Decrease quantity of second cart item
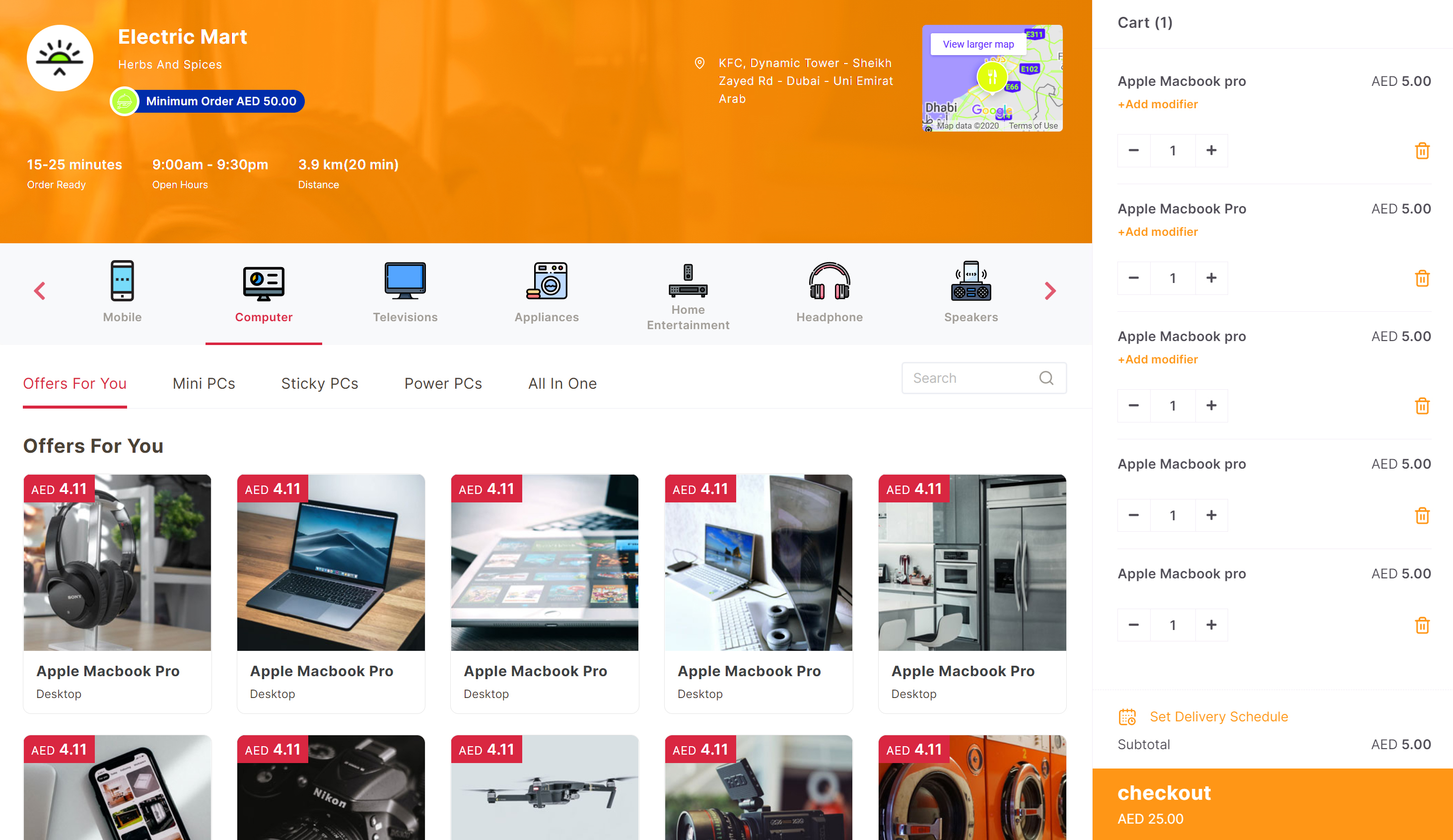The width and height of the screenshot is (1453, 840). [x=1134, y=278]
